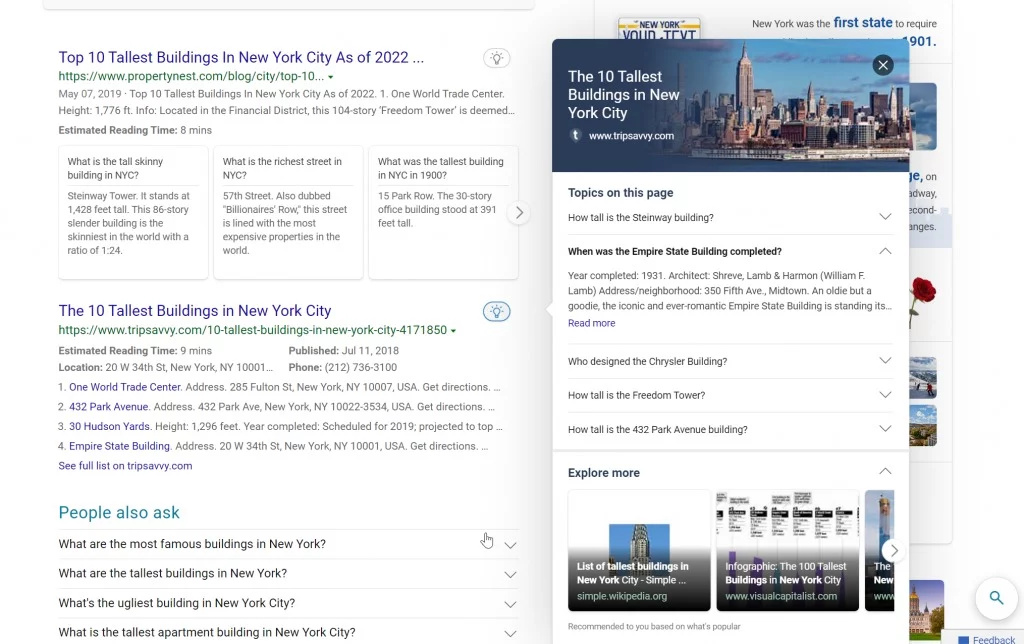Expand 'How tall is the Steinway building?'
Viewport: 1024px width, 644px height.
(x=885, y=217)
